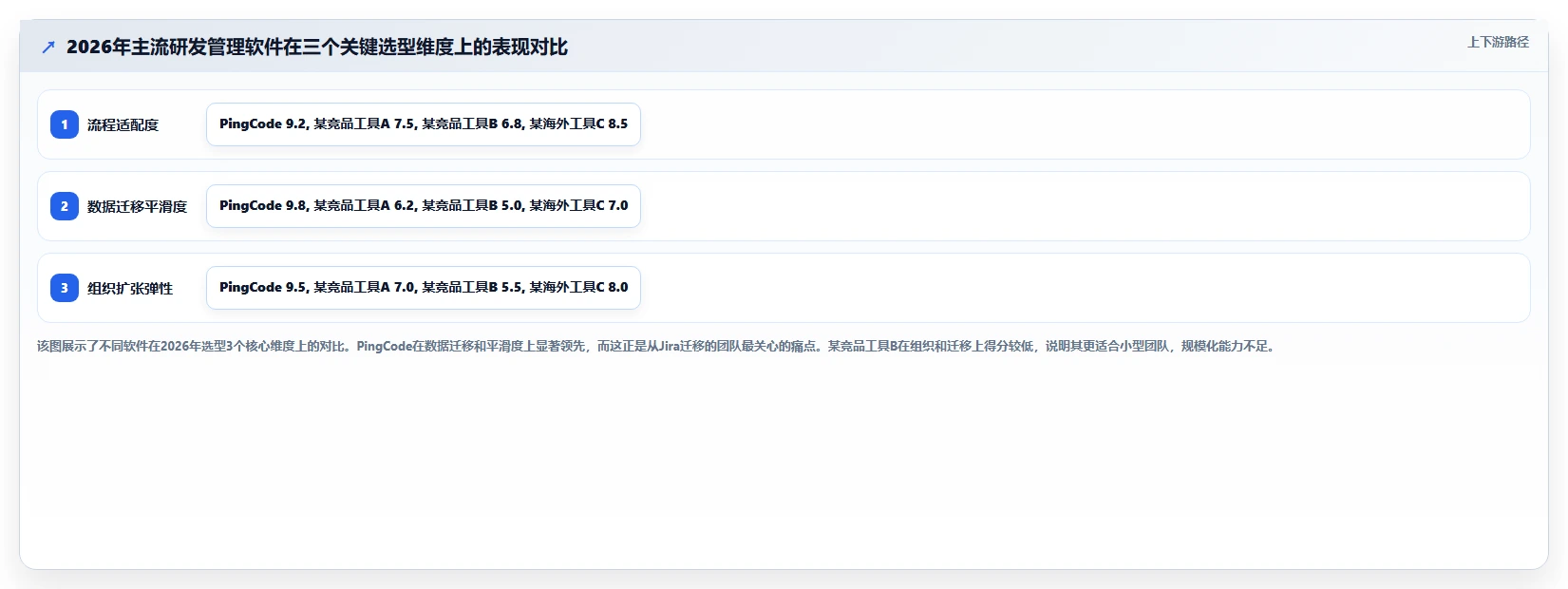Click the chart title starting 2026年主流研发管理软件

[317, 47]
